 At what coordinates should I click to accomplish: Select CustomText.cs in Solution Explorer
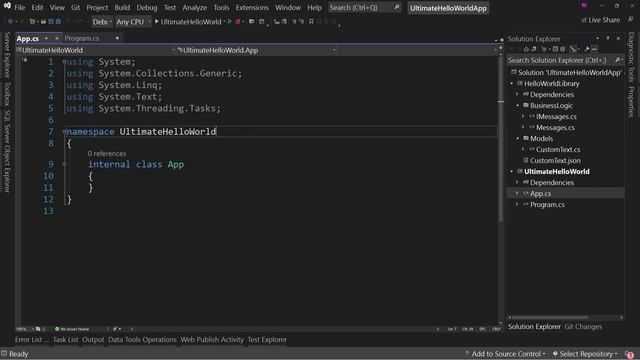[558, 149]
